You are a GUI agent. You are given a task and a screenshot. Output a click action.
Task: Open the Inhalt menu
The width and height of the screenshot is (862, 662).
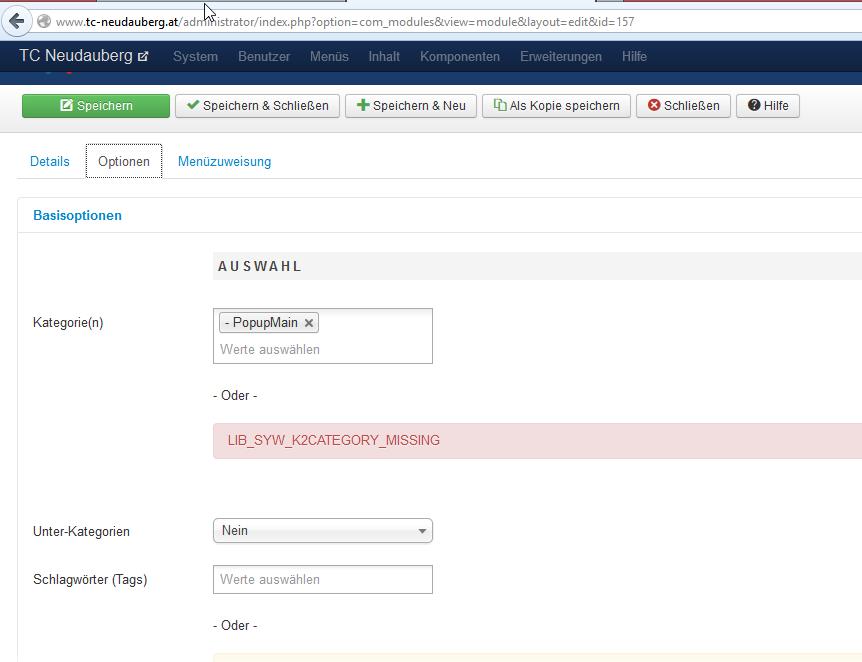click(384, 57)
